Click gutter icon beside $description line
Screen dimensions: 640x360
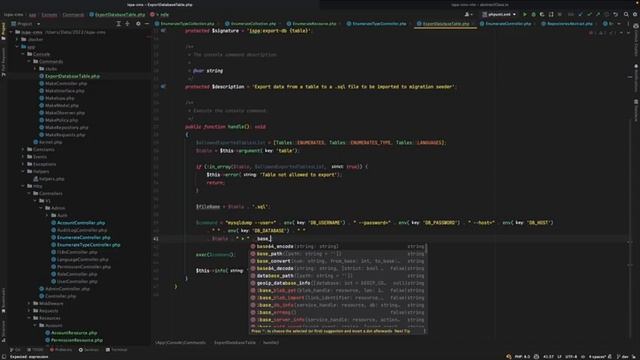click(163, 87)
